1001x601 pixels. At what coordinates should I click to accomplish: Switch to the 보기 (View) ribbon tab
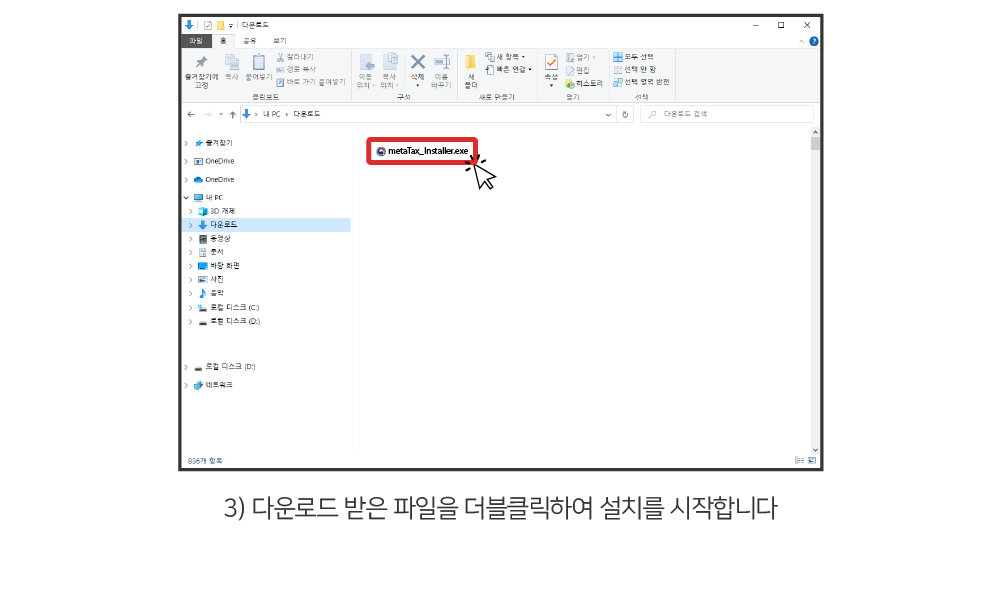pyautogui.click(x=279, y=40)
